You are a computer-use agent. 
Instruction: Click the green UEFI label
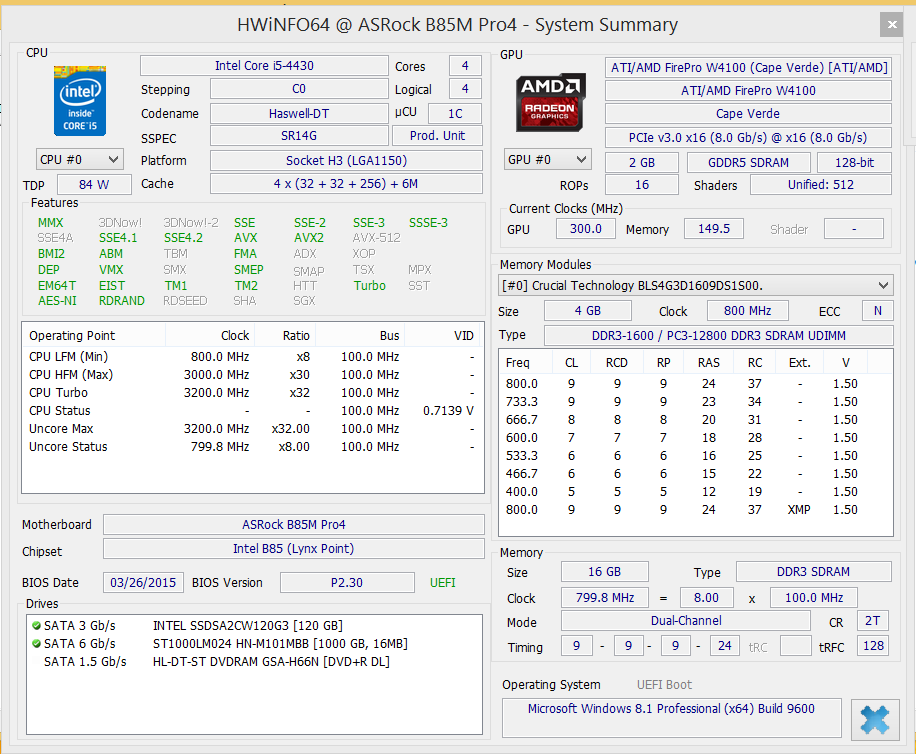442,582
